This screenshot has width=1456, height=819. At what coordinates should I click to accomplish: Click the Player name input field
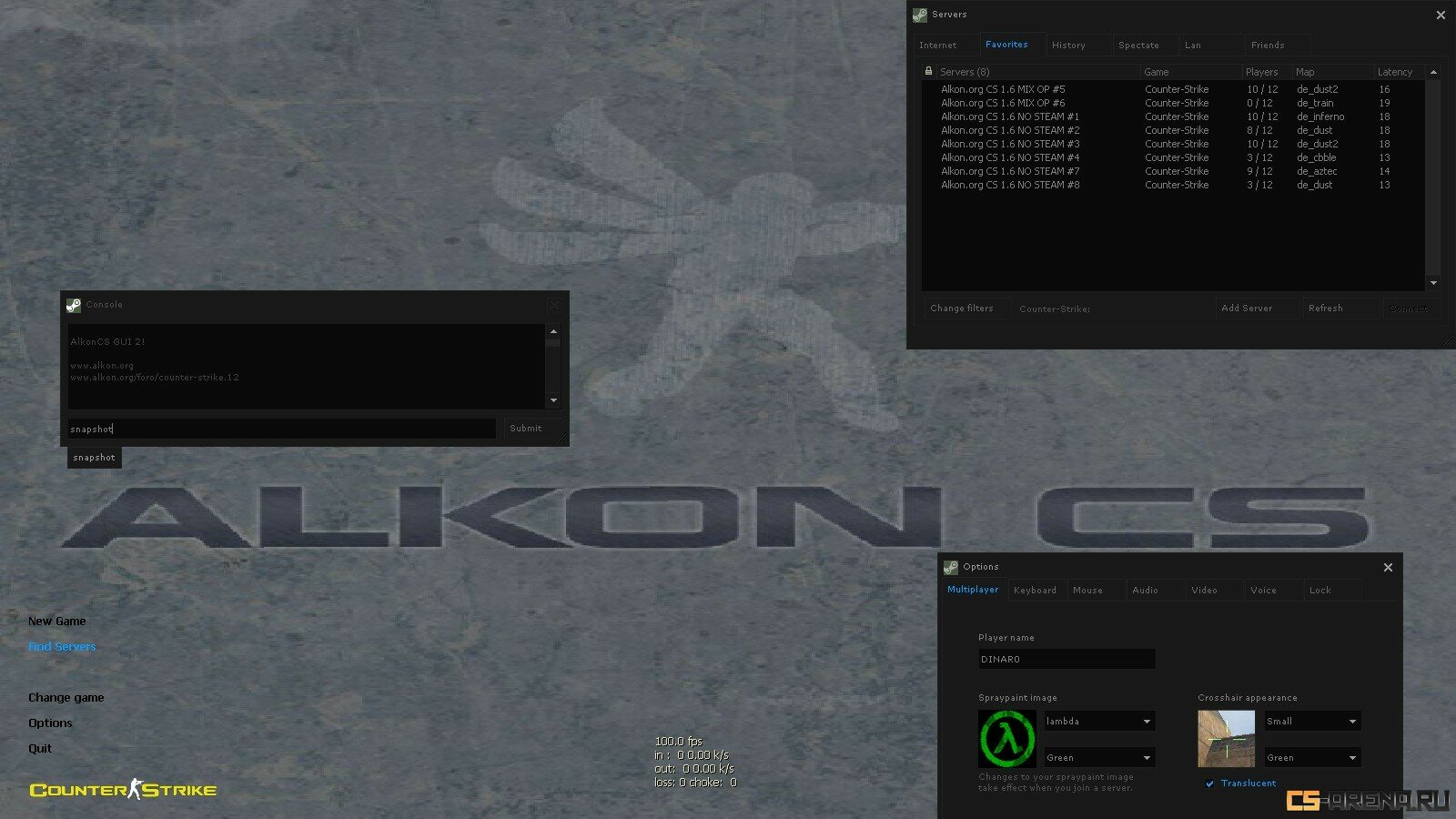pyautogui.click(x=1066, y=659)
